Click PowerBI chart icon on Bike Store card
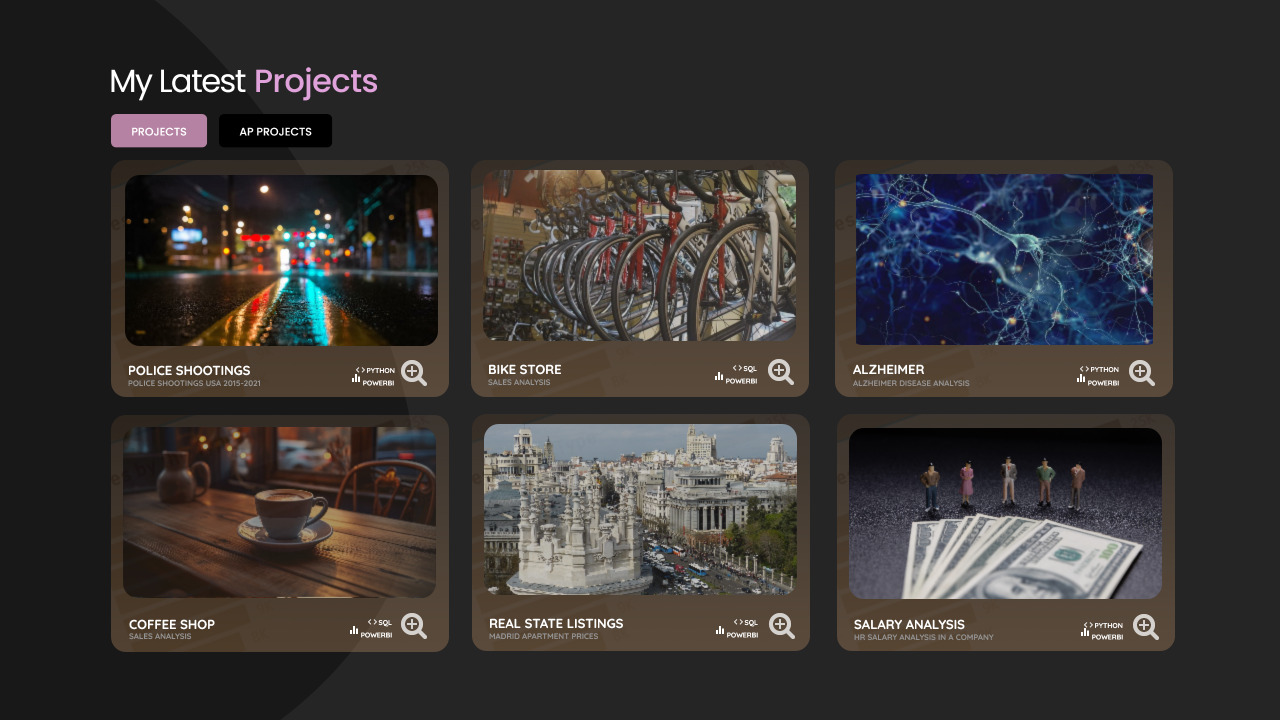1280x720 pixels. pos(719,377)
